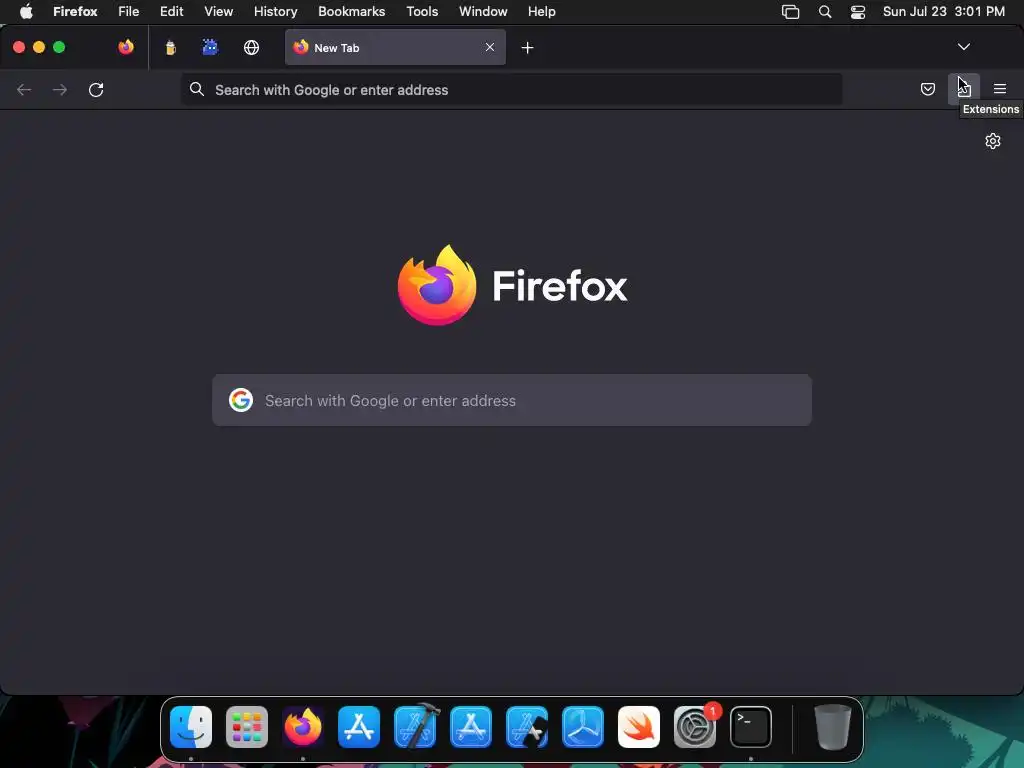Viewport: 1024px width, 768px height.
Task: Select the active New Tab tab
Action: click(x=395, y=47)
